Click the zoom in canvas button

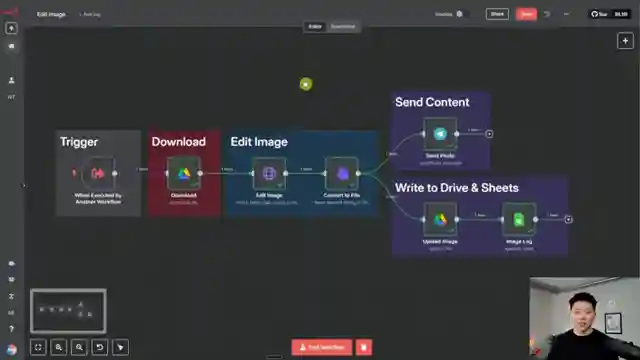click(59, 347)
